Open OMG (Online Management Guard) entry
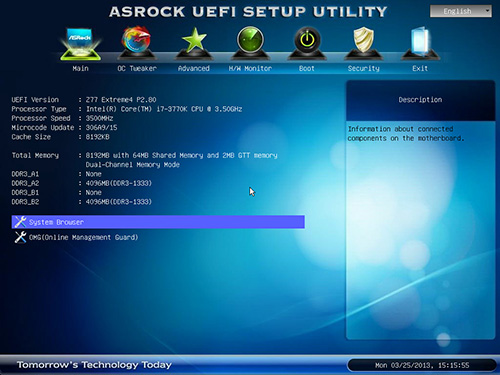 pos(83,237)
